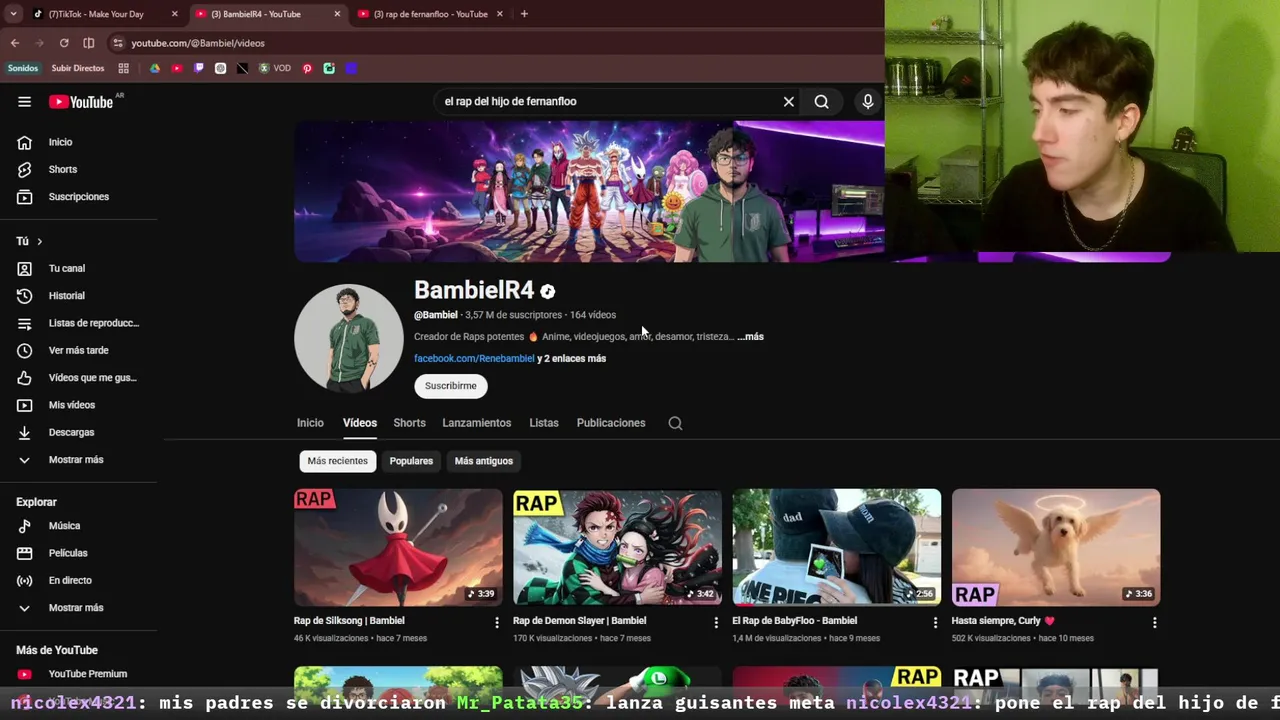Open the channel Shorts tab
The image size is (1280, 720).
pyautogui.click(x=409, y=423)
